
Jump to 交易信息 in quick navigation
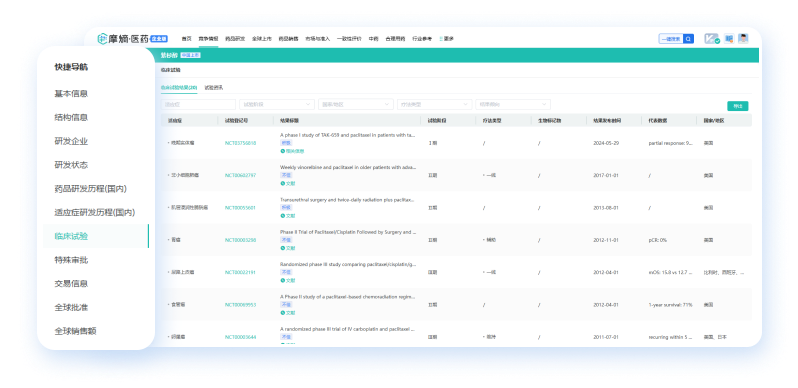tap(71, 284)
